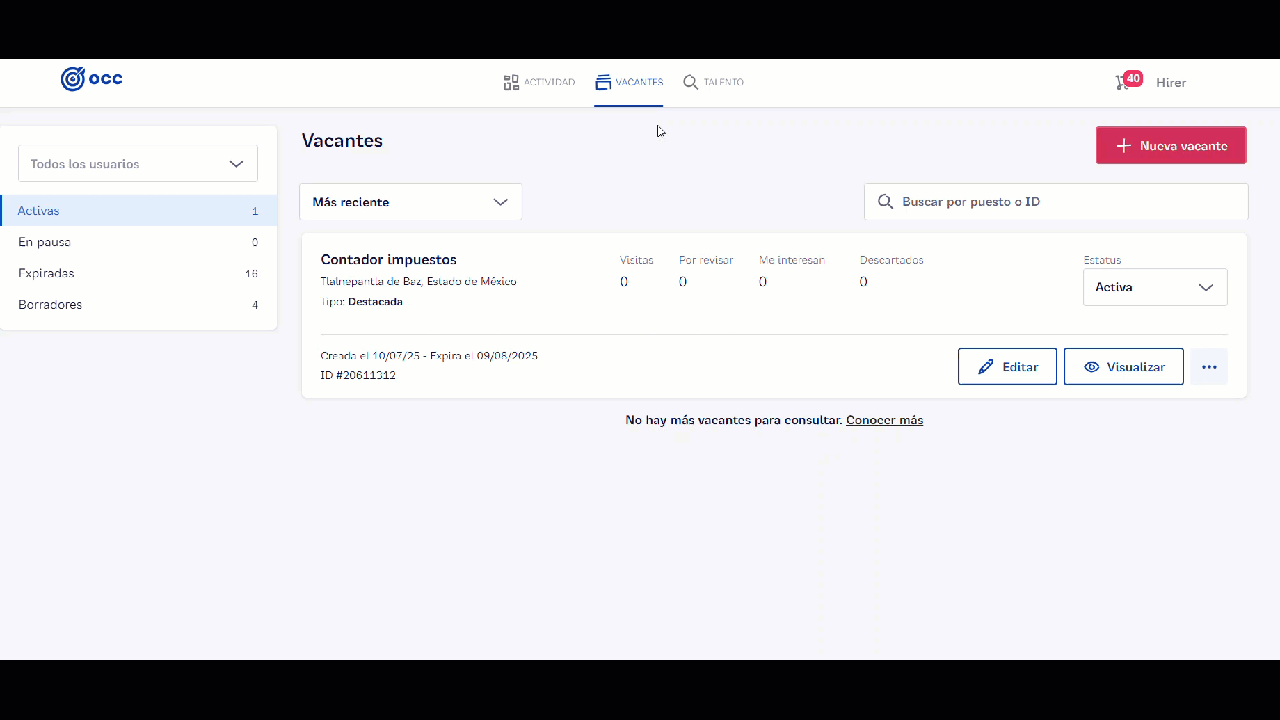The image size is (1280, 720).
Task: Click the Talento magnifying glass icon
Action: [x=690, y=82]
